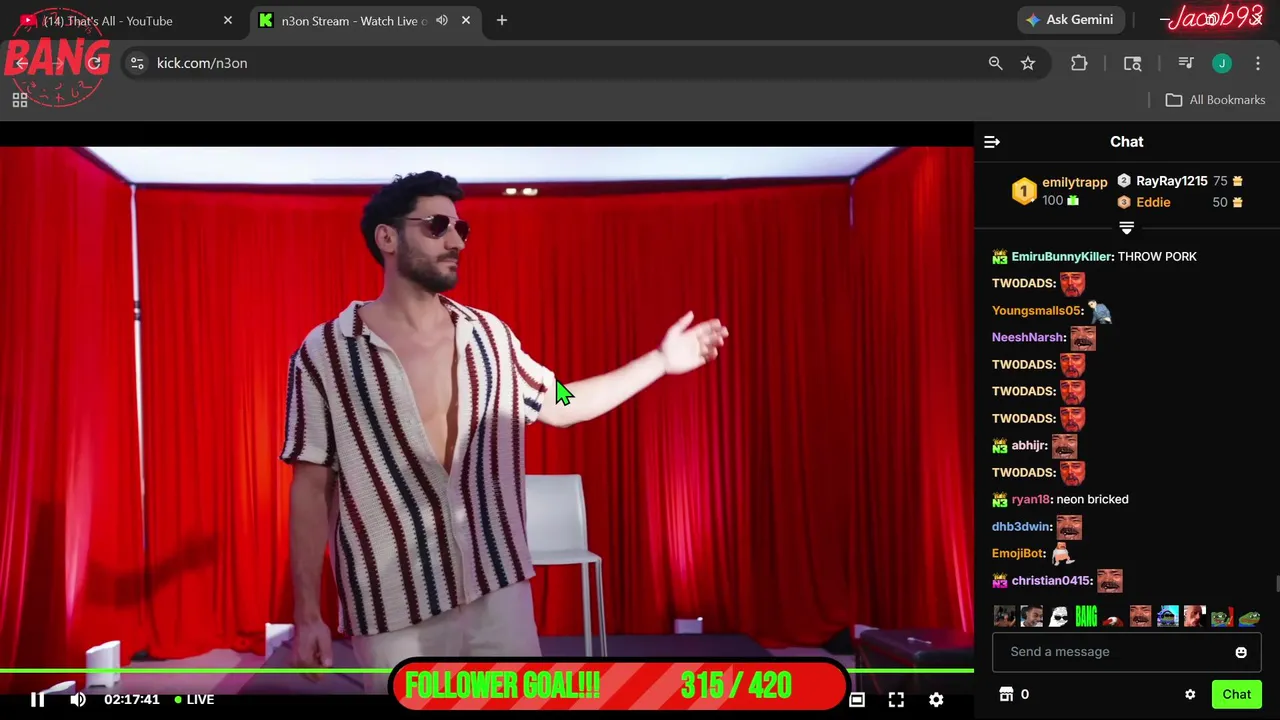Close the n3on Stream tab
The width and height of the screenshot is (1280, 720).
[x=465, y=20]
